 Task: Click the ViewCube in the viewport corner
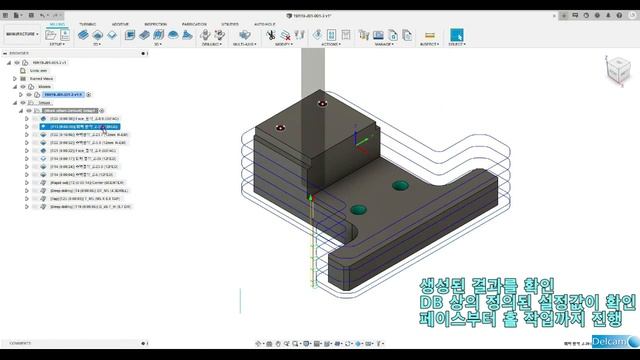(618, 71)
